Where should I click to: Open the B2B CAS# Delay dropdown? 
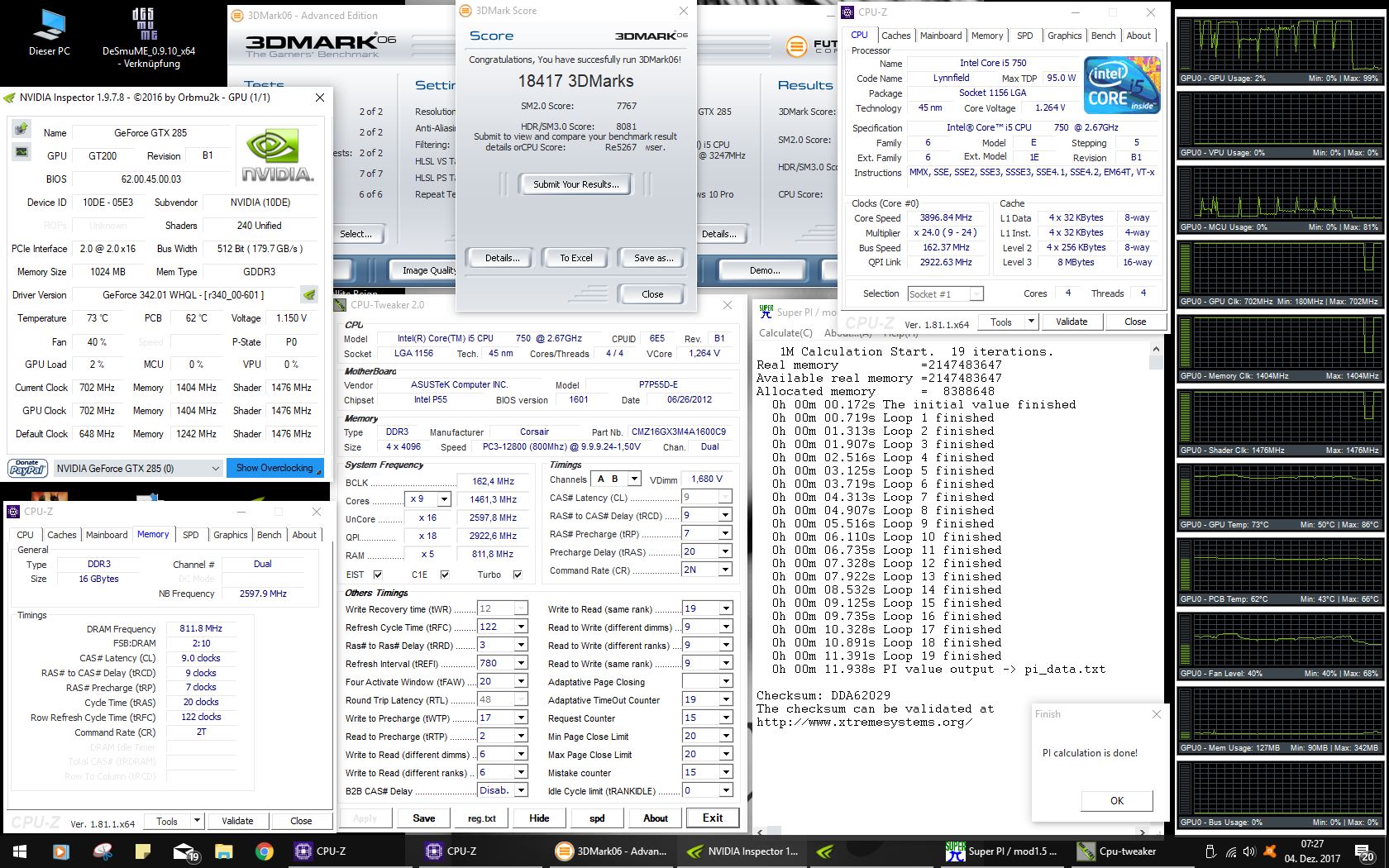[521, 790]
